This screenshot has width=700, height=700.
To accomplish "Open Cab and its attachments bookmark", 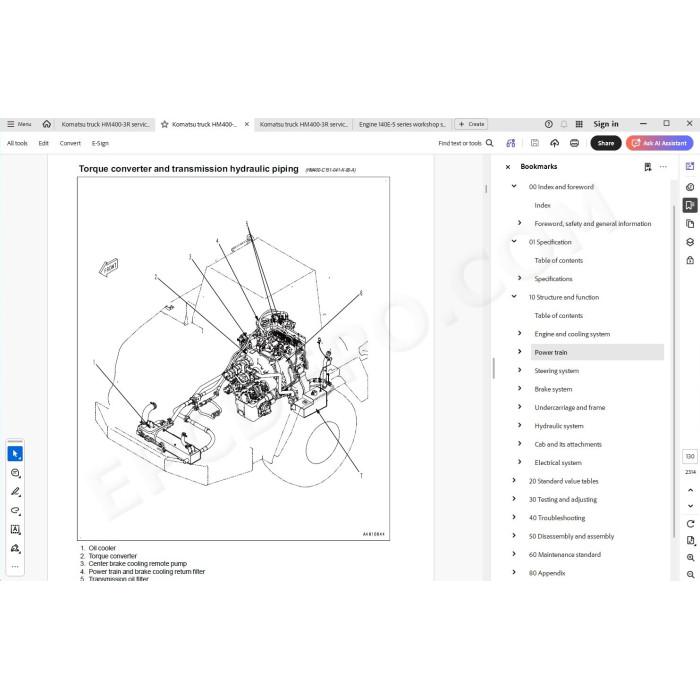I will [568, 444].
